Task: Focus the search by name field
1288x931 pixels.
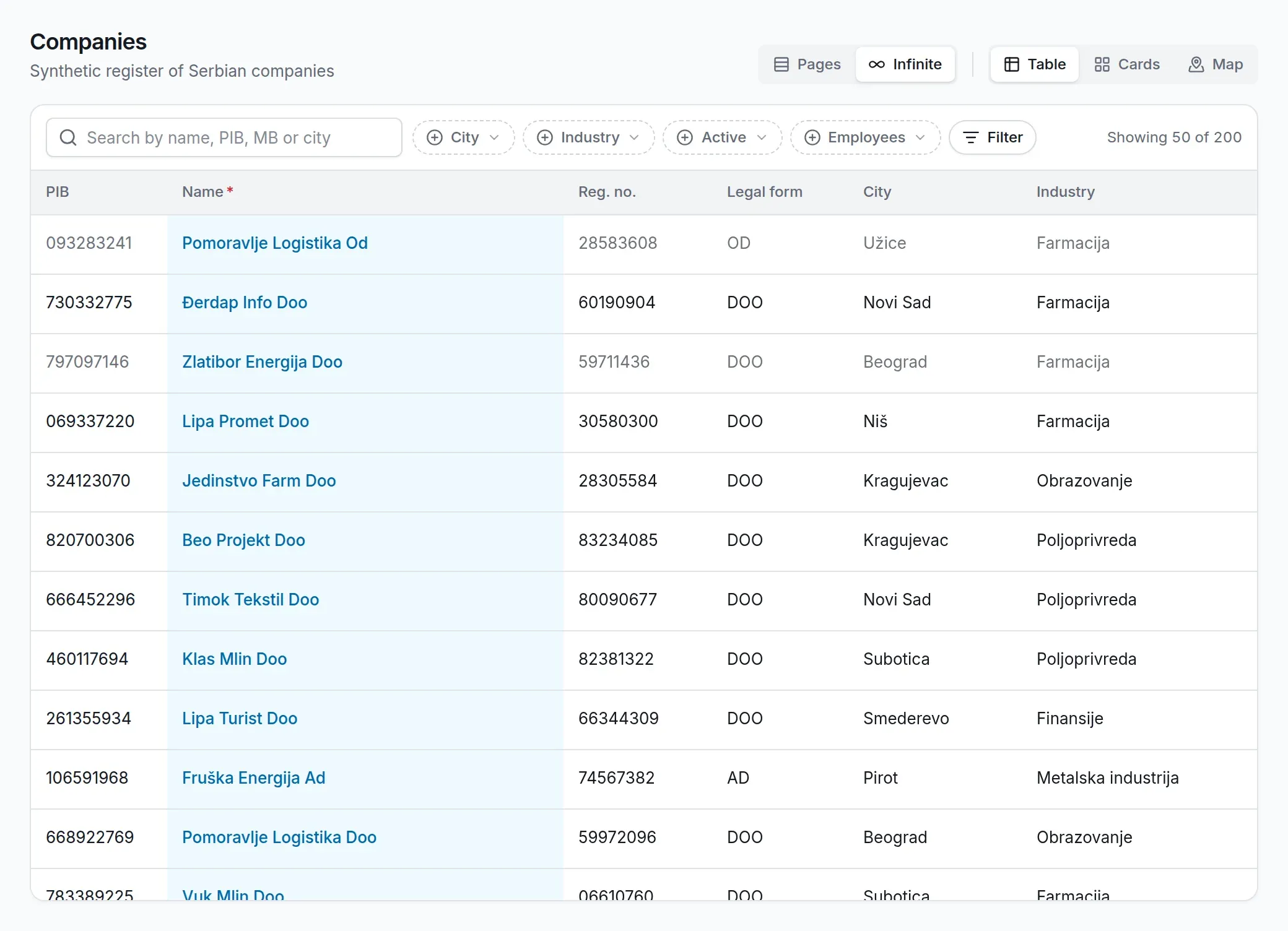Action: tap(224, 137)
